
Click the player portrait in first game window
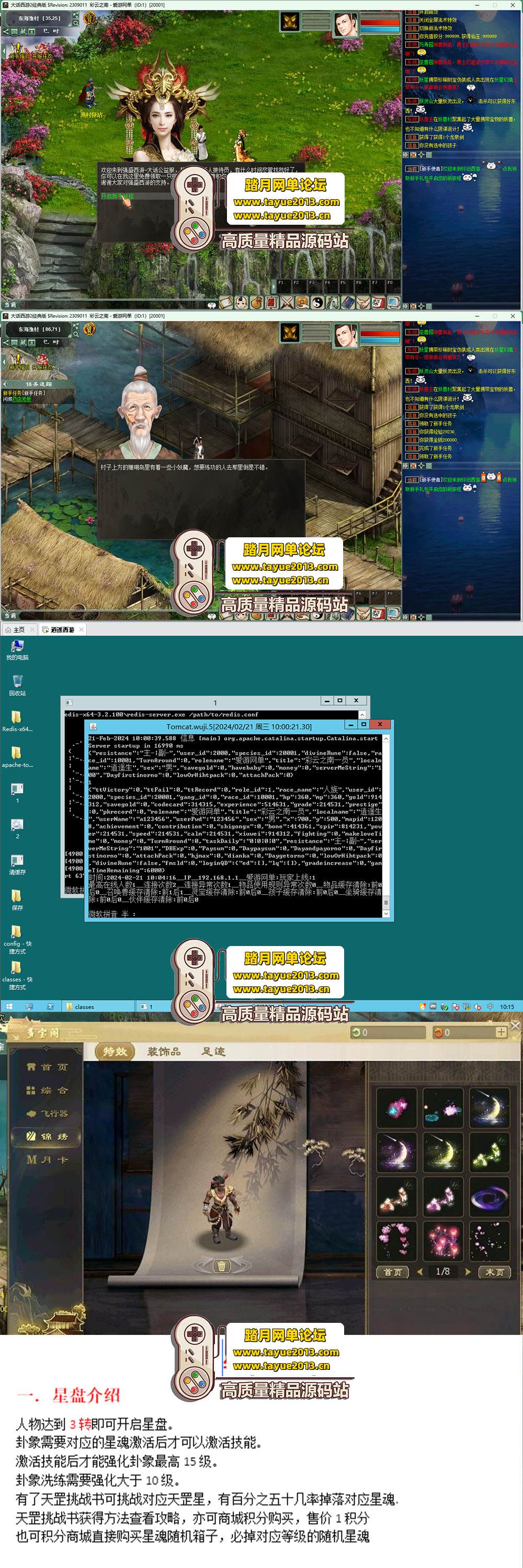click(345, 24)
